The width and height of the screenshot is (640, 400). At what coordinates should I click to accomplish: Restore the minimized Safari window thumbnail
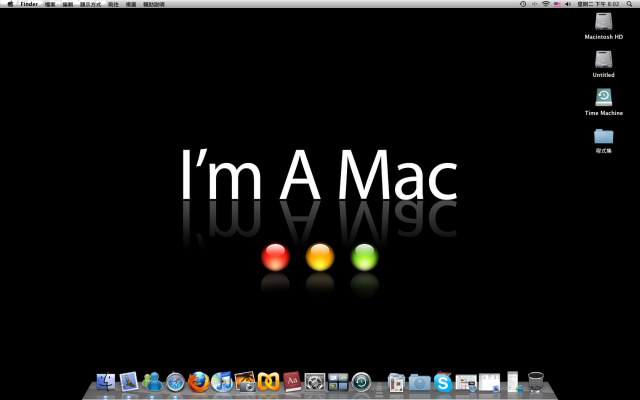pyautogui.click(x=466, y=383)
